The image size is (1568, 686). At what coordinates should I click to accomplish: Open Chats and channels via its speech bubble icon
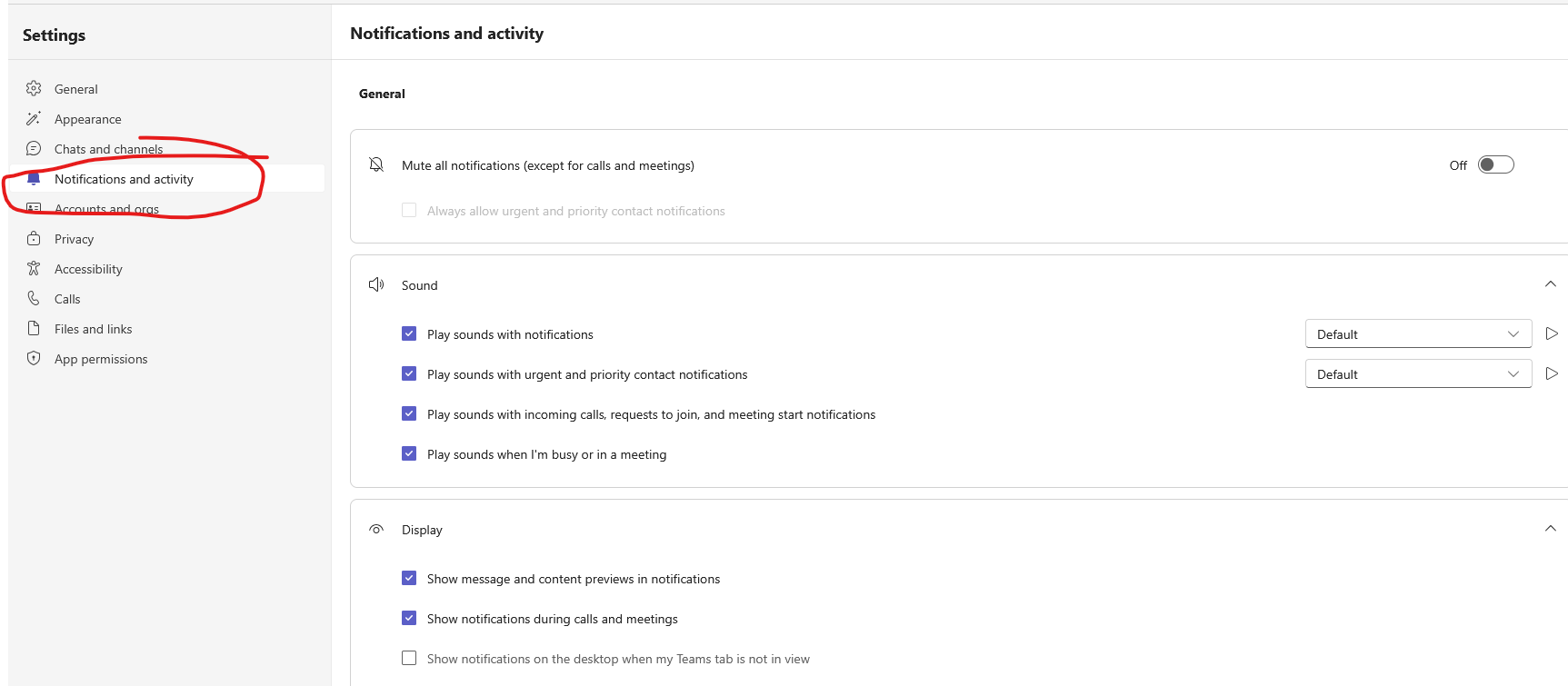click(34, 148)
